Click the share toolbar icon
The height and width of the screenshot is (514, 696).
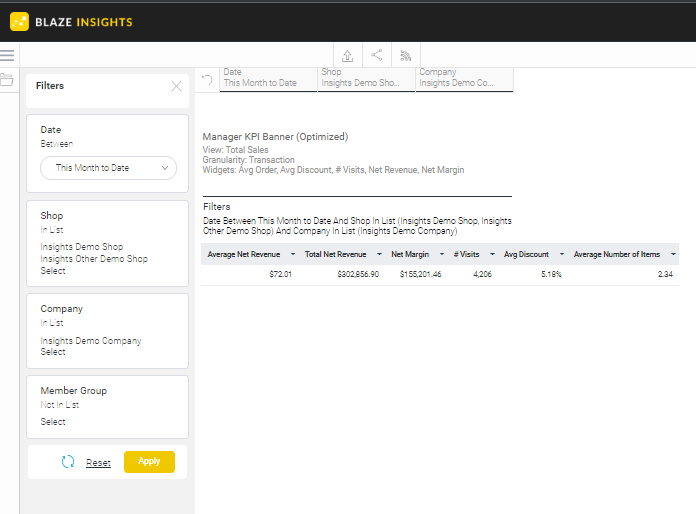click(x=376, y=55)
